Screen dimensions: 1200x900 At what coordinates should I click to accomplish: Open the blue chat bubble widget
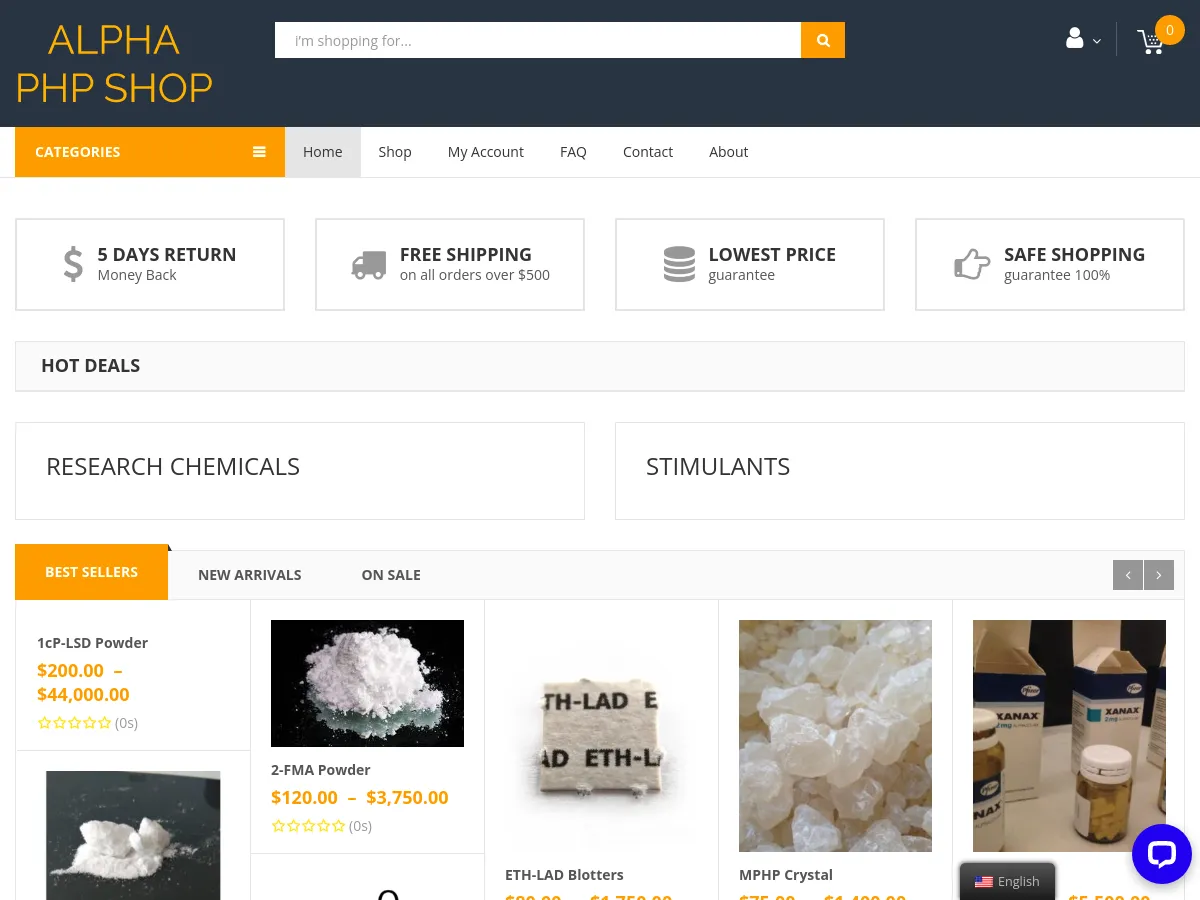click(x=1161, y=854)
